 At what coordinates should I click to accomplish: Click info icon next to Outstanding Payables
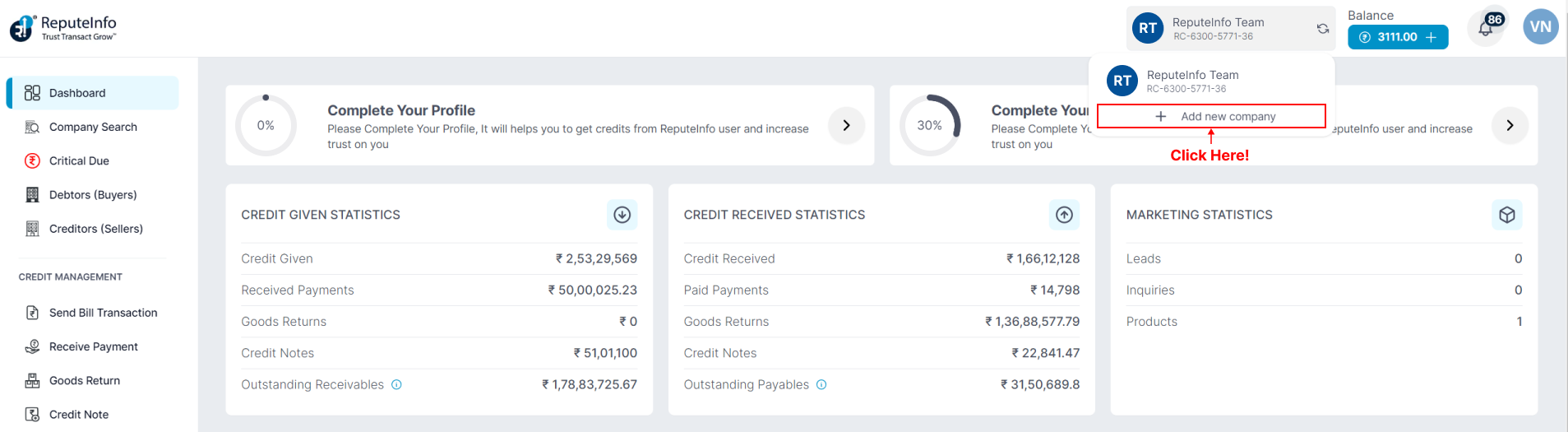[821, 385]
